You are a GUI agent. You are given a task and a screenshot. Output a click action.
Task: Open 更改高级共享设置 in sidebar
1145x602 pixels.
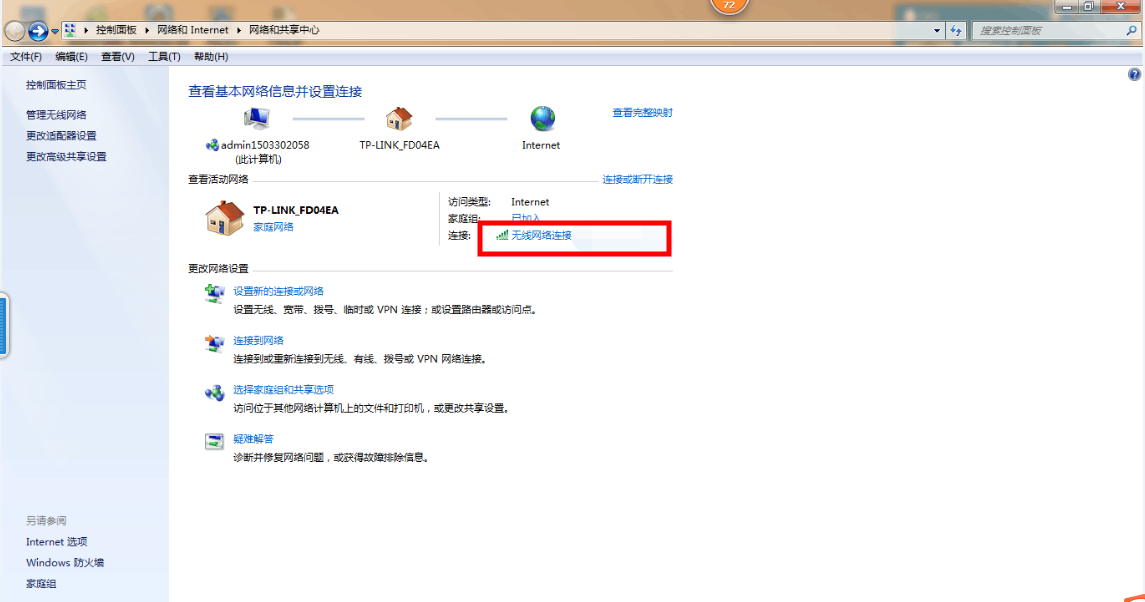66,156
